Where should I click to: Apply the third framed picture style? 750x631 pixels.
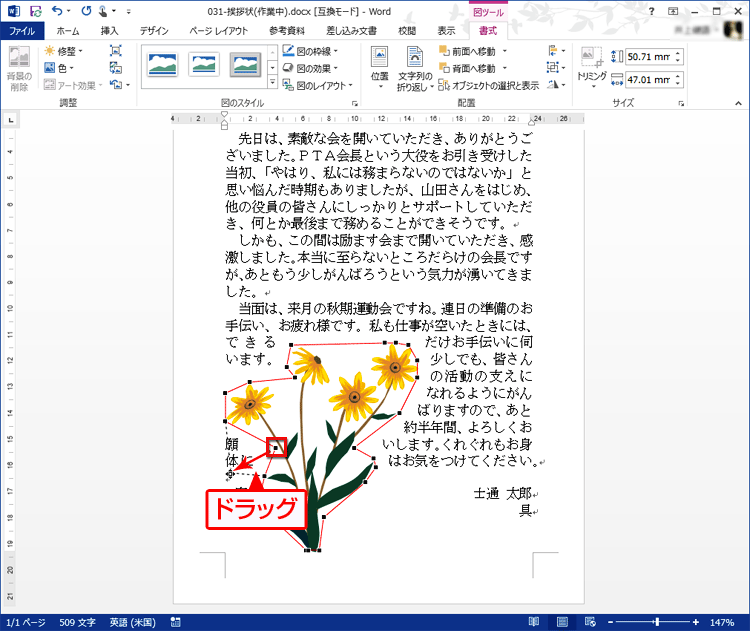(246, 65)
